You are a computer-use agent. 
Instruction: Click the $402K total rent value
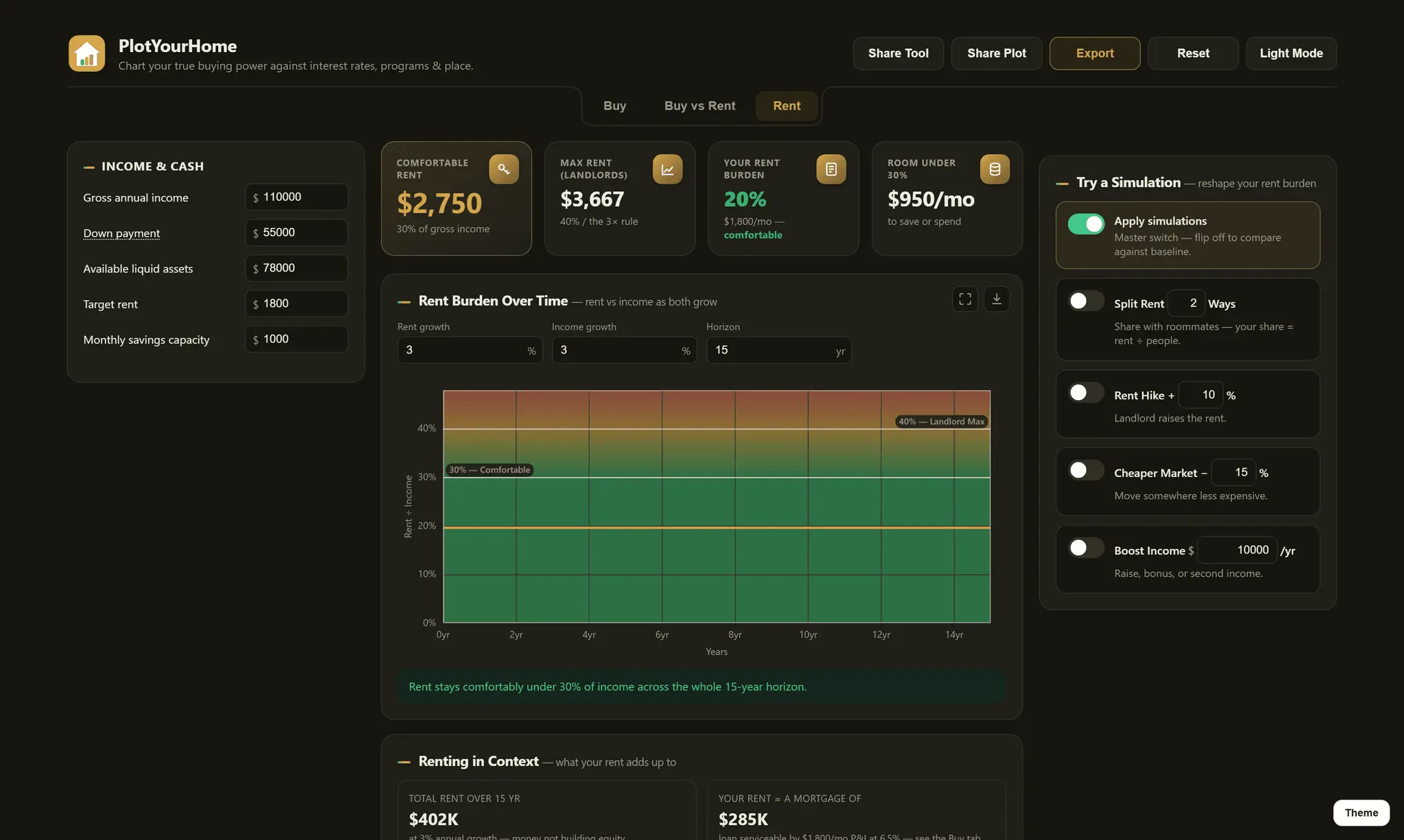(433, 819)
